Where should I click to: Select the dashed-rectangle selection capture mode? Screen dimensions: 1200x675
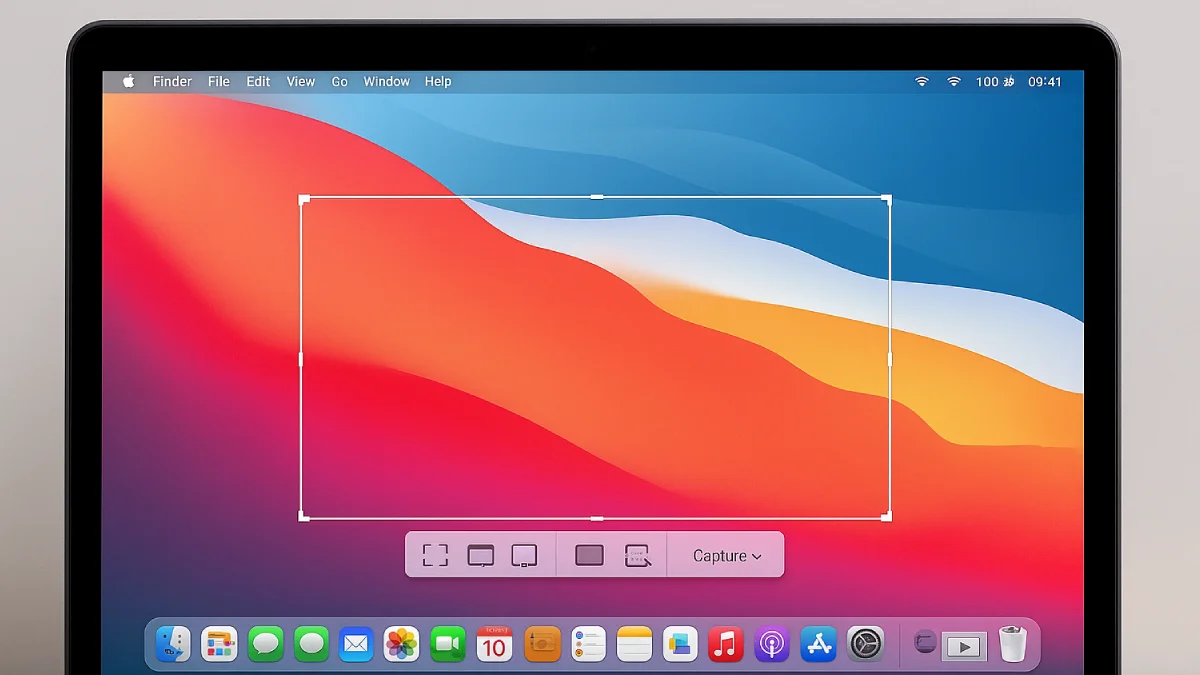435,555
